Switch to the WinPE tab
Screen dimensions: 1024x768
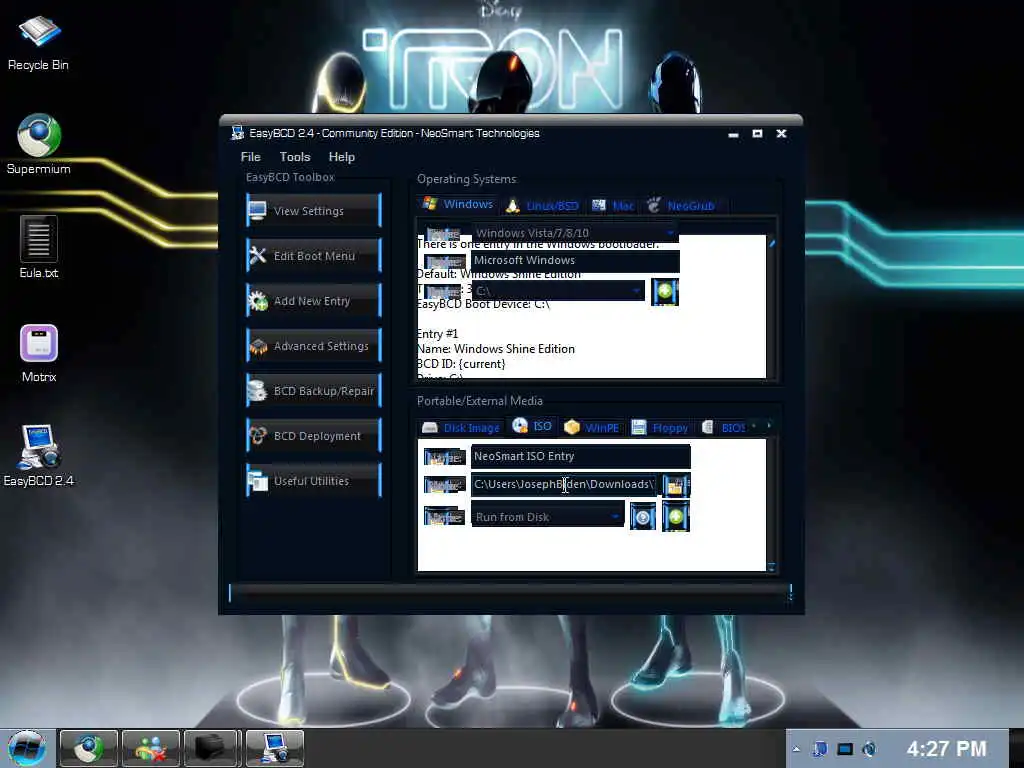[592, 428]
